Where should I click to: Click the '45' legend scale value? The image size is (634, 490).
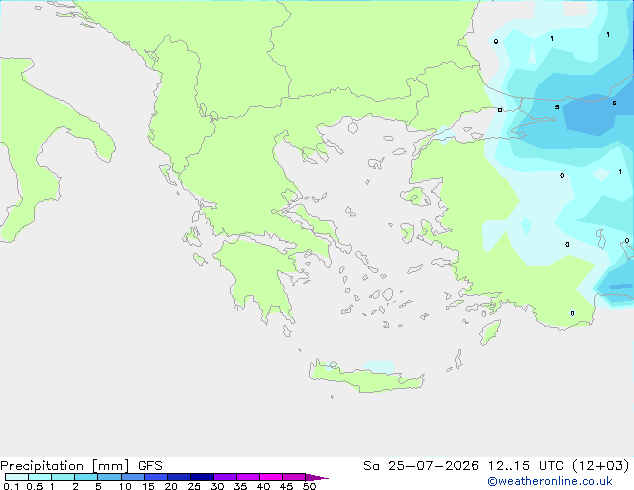coord(286,486)
